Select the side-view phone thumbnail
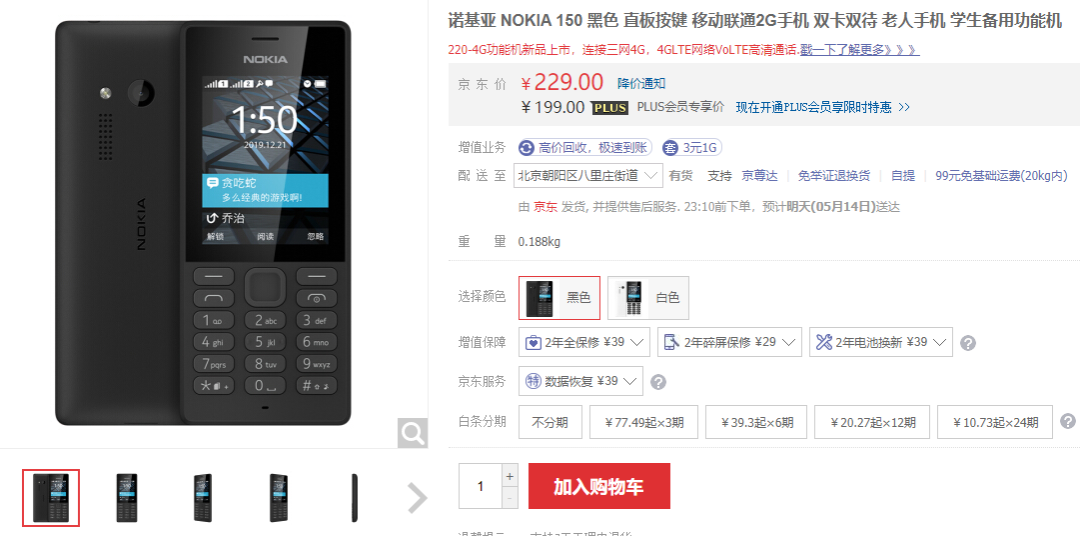1080x536 pixels. point(355,497)
